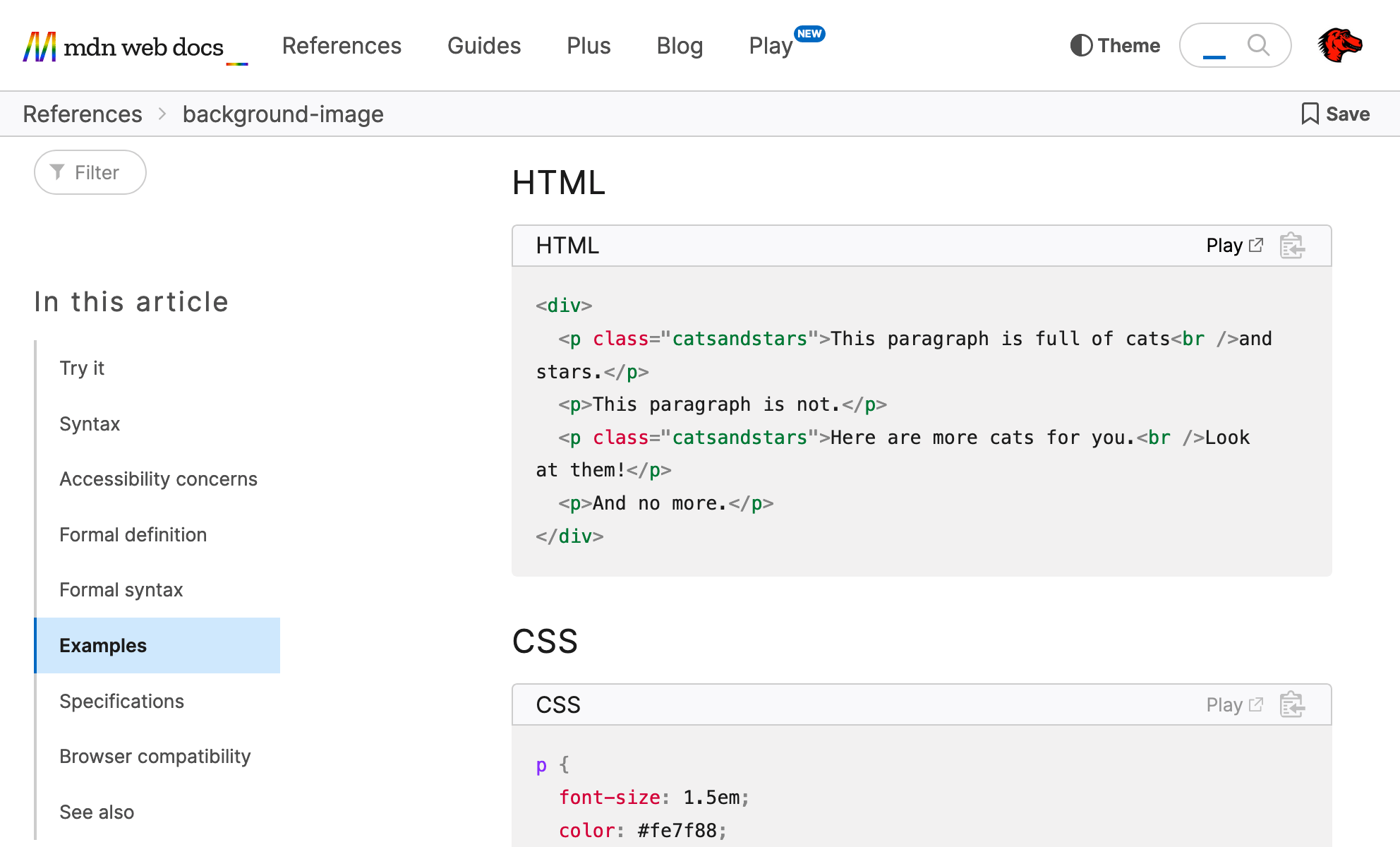Click the References breadcrumb link

(x=83, y=114)
